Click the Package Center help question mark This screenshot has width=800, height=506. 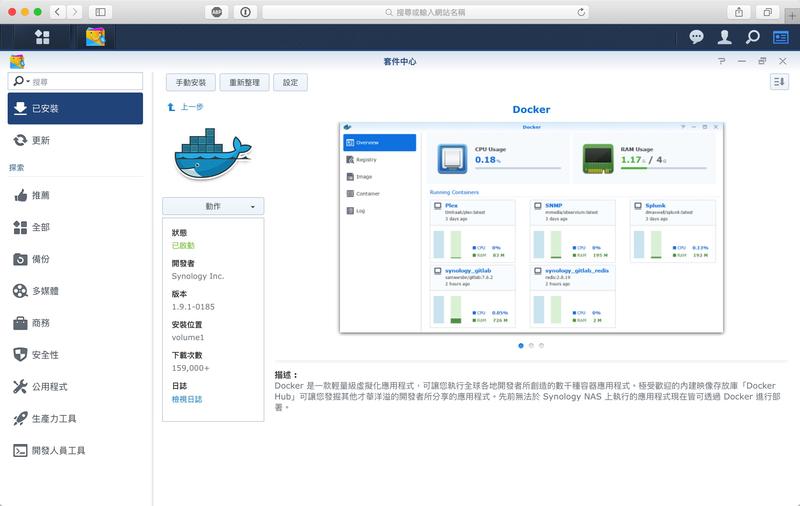[x=721, y=61]
